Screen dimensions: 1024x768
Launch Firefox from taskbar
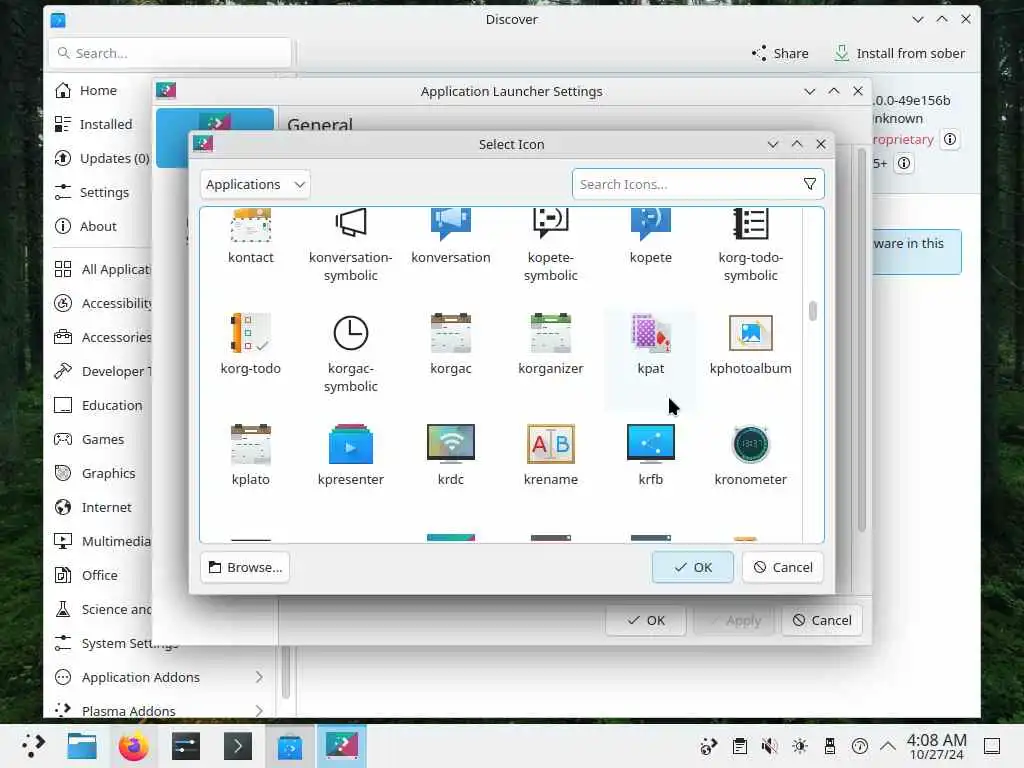click(x=133, y=746)
